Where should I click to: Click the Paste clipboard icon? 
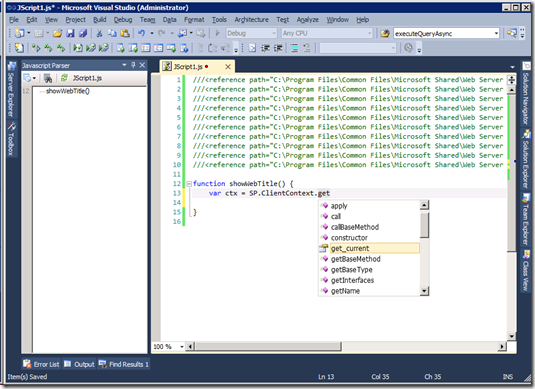pyautogui.click(x=125, y=33)
